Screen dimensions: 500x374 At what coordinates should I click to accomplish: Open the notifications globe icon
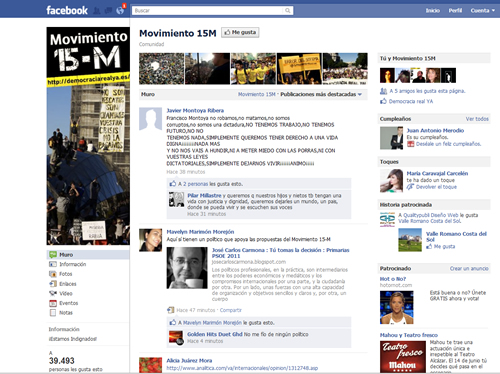coord(120,11)
